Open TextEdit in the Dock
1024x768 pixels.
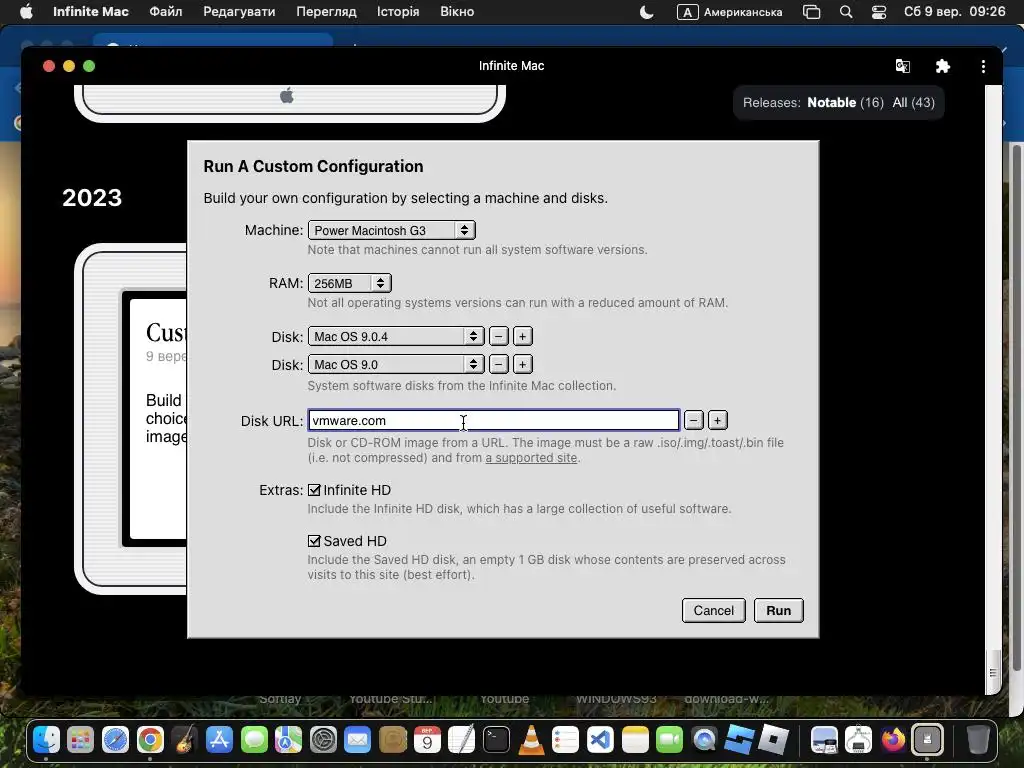point(462,740)
